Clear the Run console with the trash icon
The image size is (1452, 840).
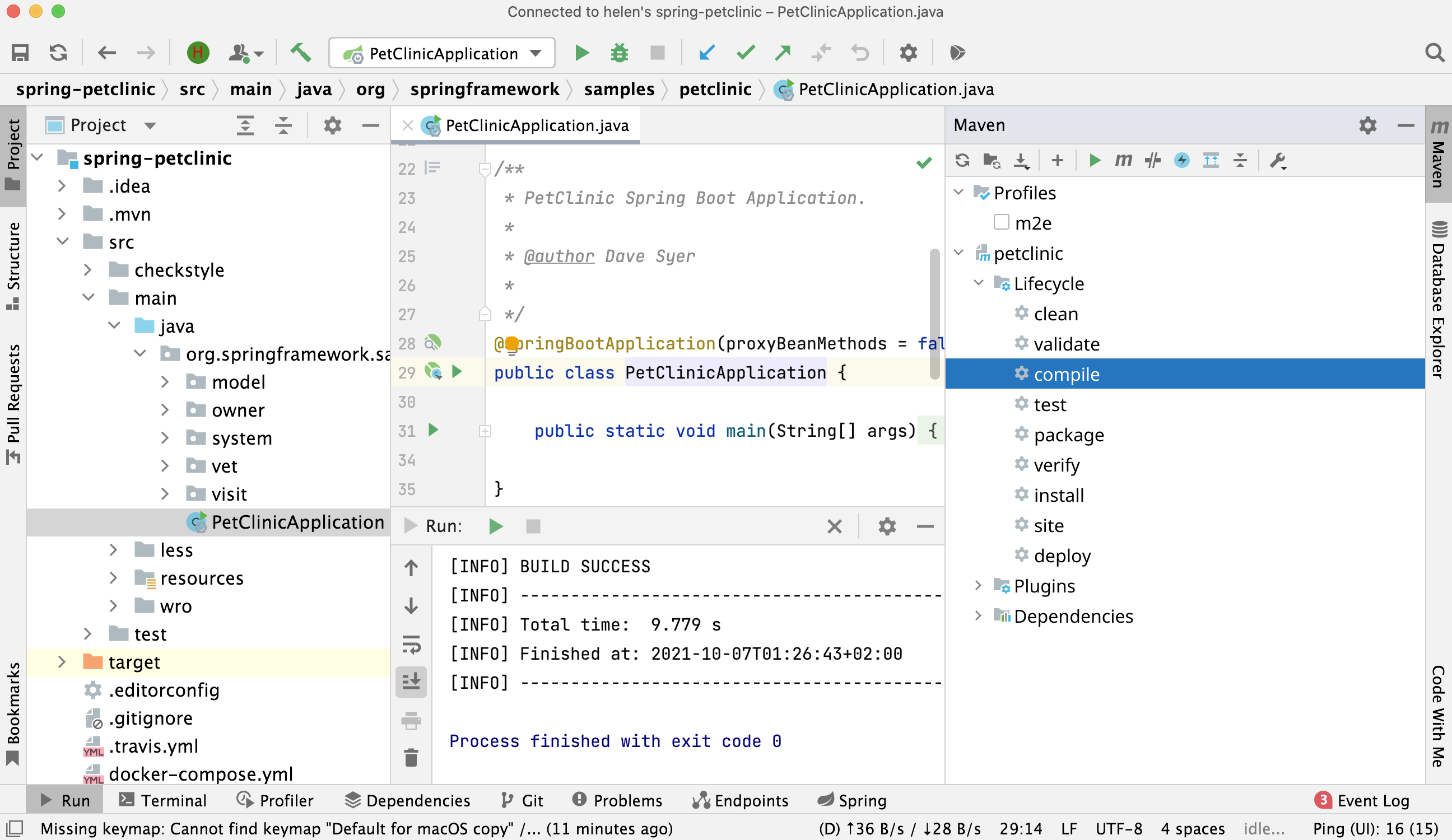[411, 758]
